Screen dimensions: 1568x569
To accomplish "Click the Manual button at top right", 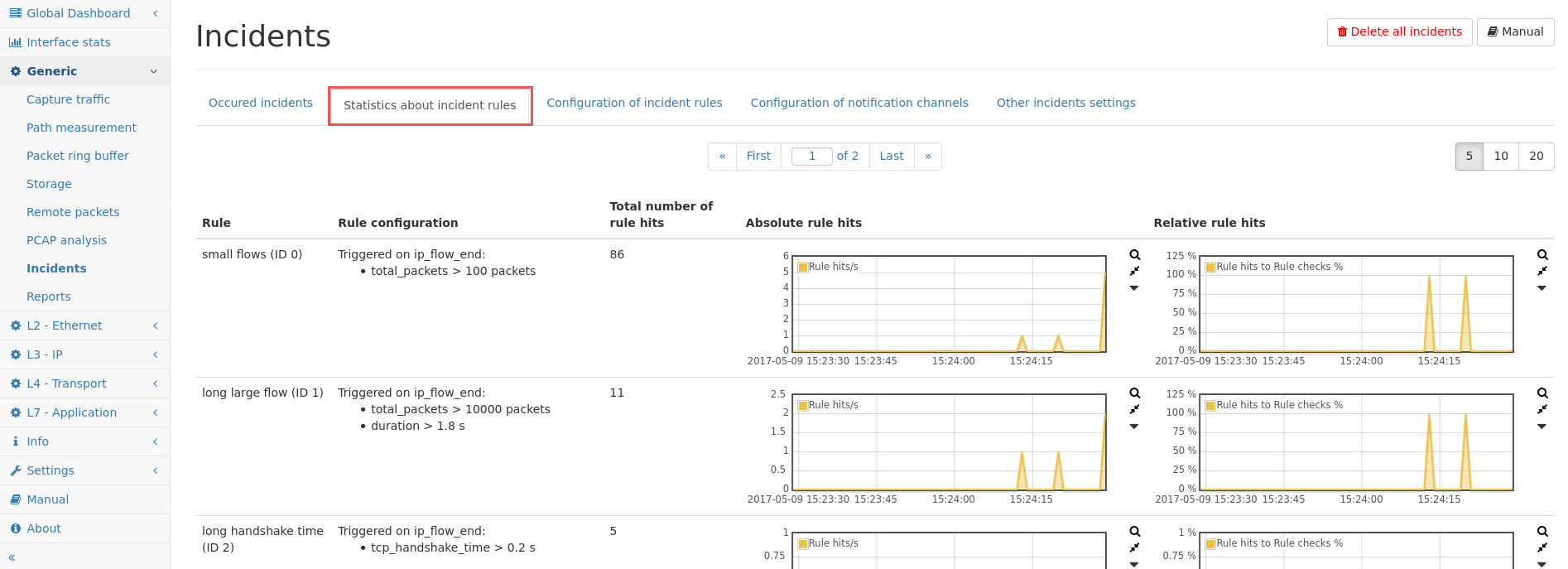I will point(1515,31).
